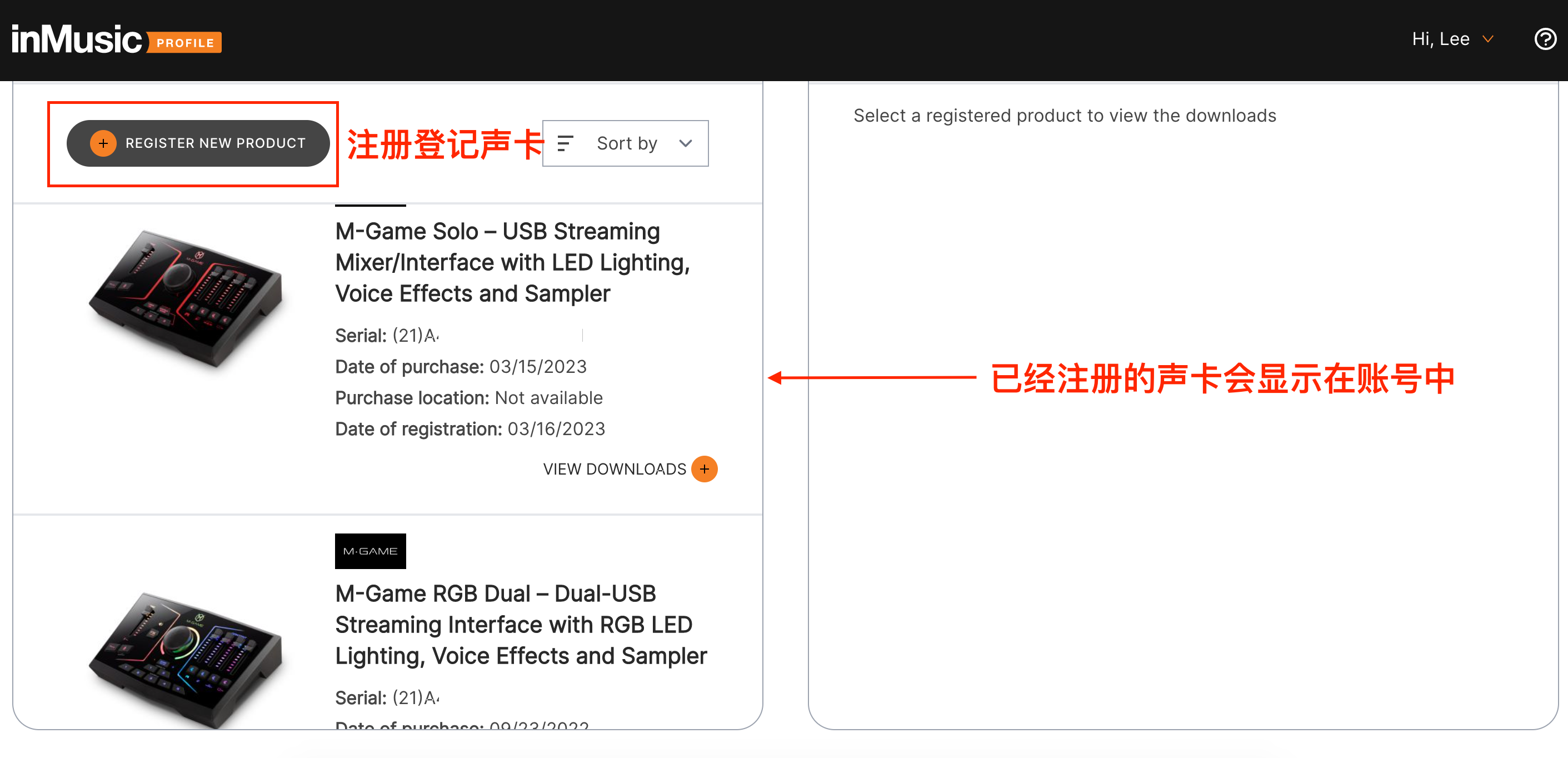
Task: Select the M-Game Solo product image
Action: tap(186, 298)
